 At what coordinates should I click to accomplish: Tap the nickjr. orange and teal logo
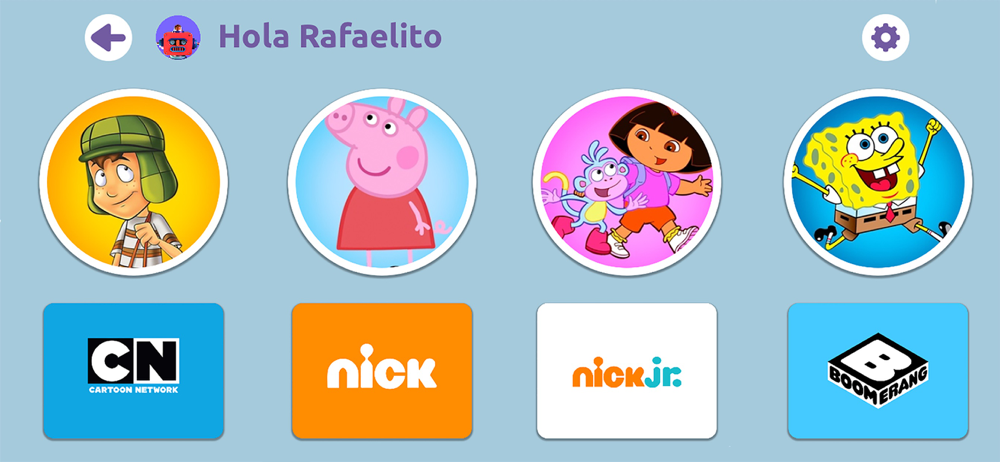coord(627,374)
